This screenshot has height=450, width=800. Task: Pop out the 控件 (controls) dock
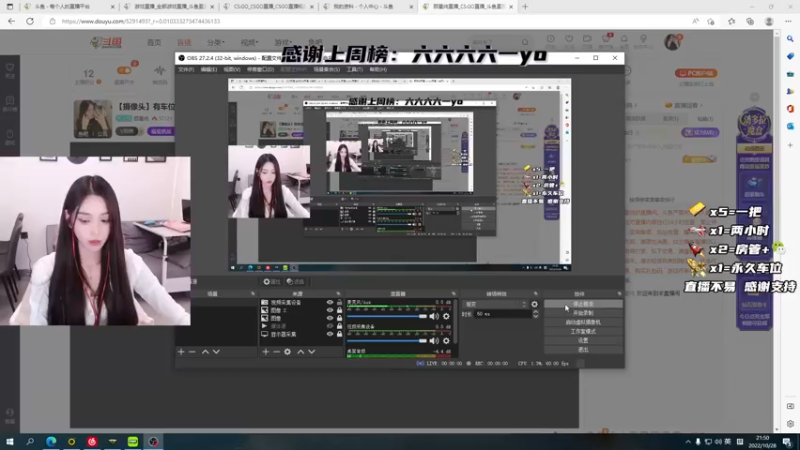point(619,294)
